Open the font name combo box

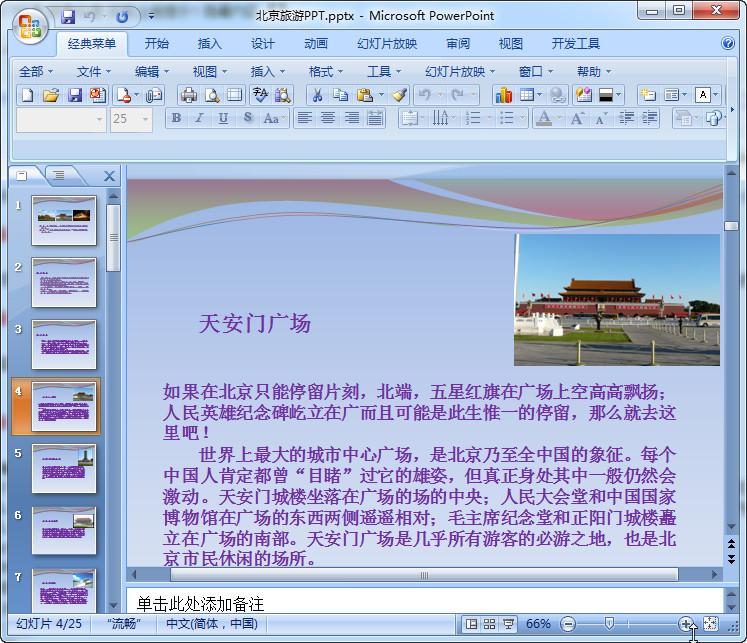click(x=61, y=119)
